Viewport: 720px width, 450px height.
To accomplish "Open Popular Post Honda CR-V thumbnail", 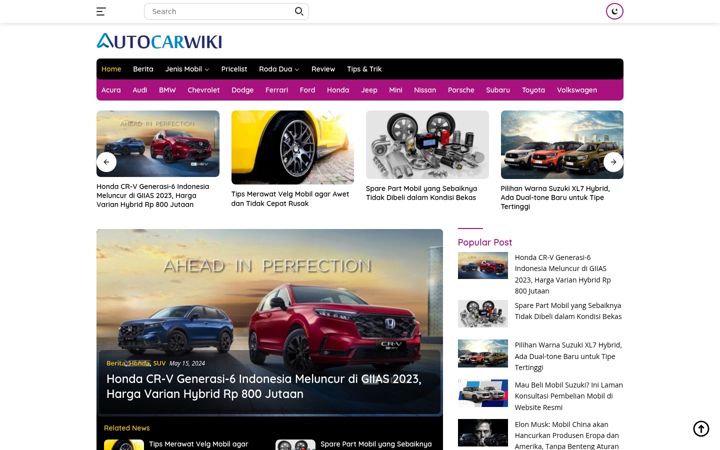I will [483, 265].
